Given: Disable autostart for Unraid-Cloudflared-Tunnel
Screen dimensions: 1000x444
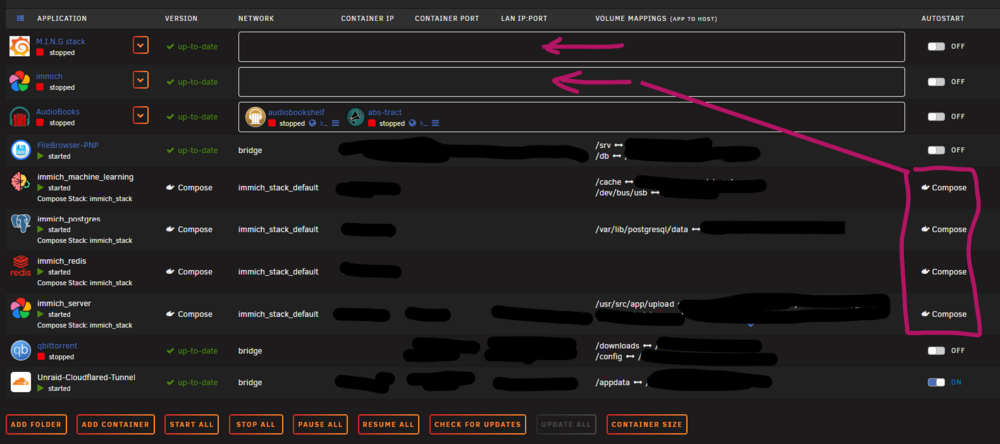Looking at the screenshot, I should coord(936,383).
